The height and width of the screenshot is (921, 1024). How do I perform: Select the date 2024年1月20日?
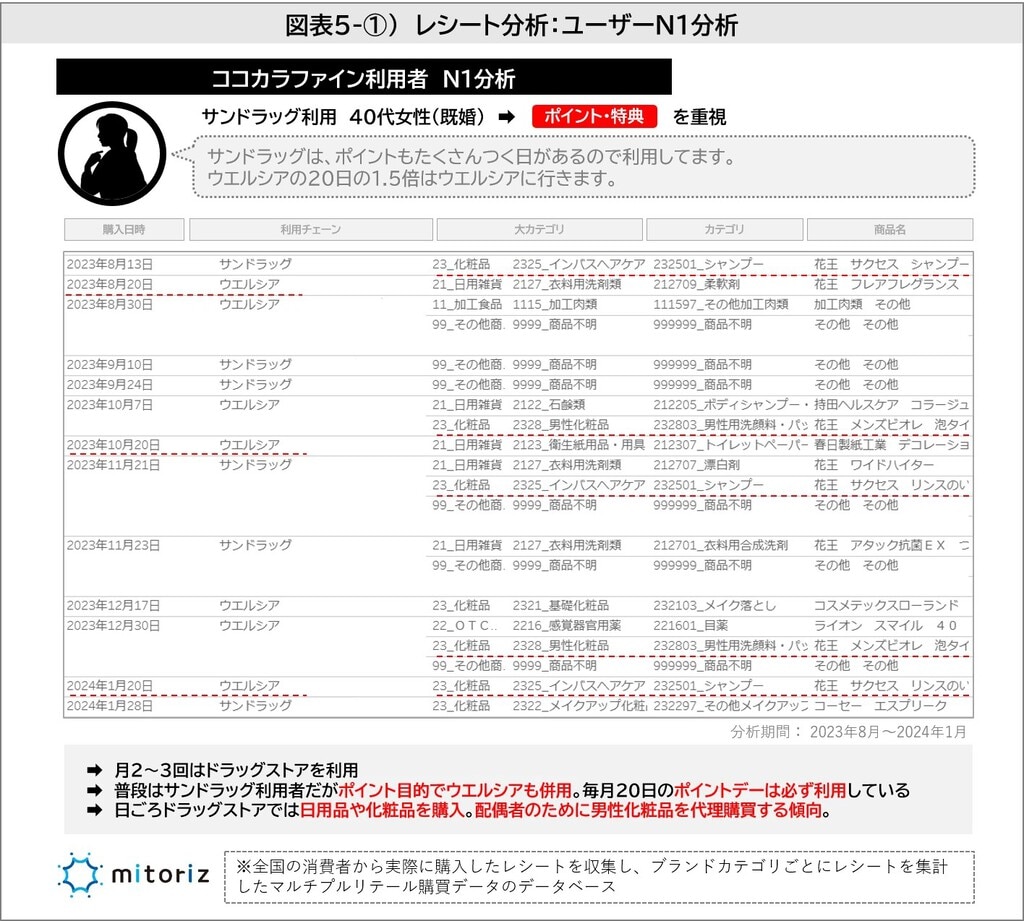point(110,686)
